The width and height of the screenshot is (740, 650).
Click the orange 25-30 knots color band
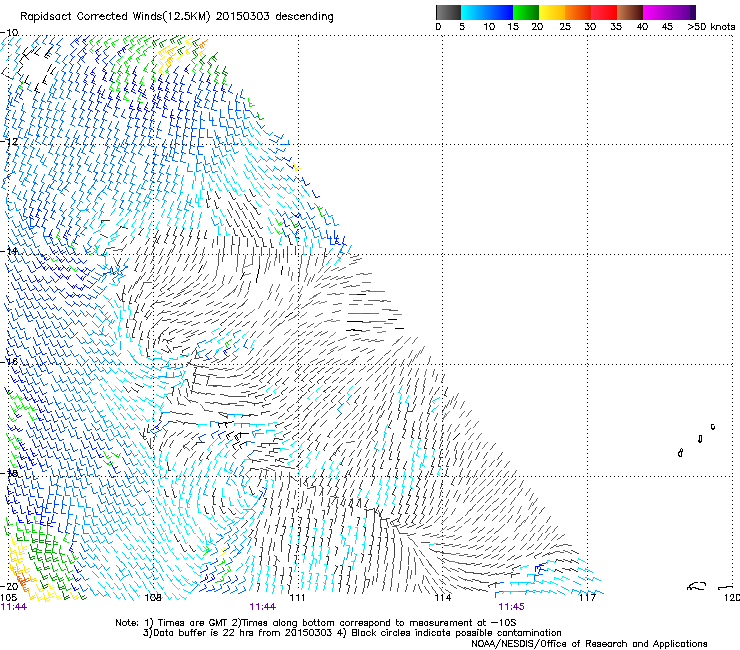pyautogui.click(x=578, y=12)
